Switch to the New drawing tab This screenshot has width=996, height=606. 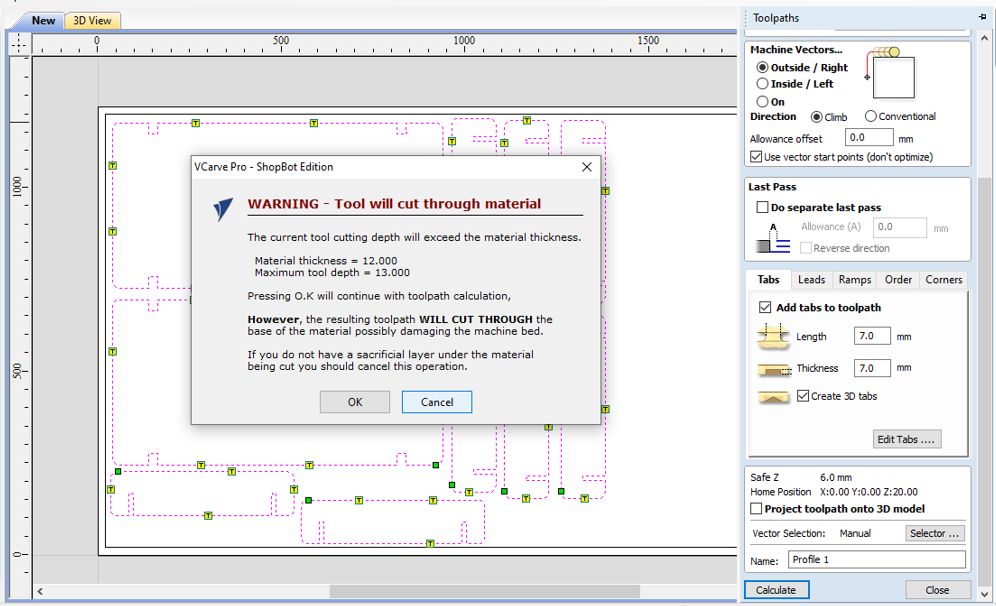43,20
